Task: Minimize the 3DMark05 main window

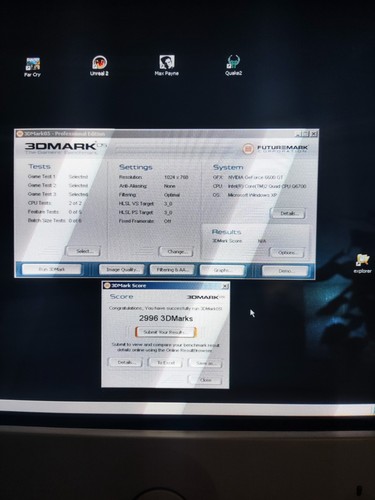Action: [297, 134]
